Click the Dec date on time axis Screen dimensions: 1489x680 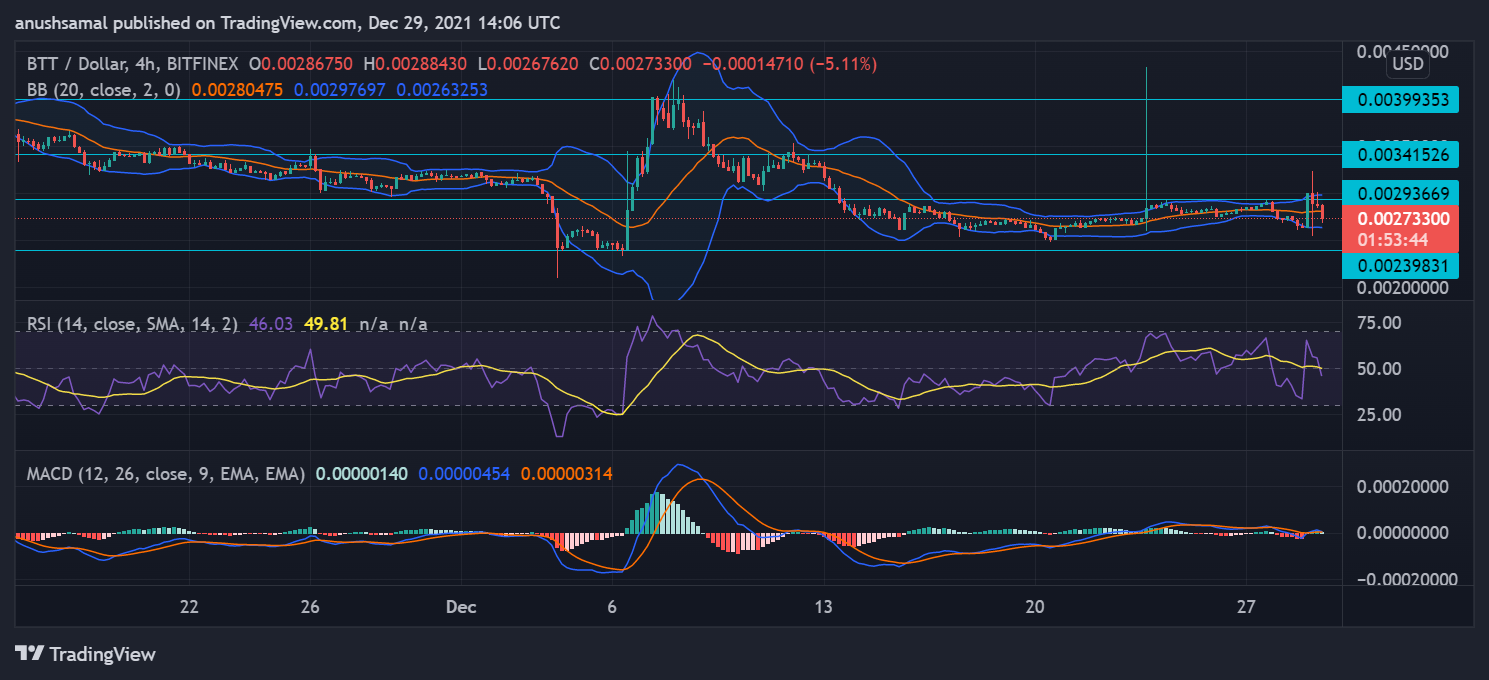(x=460, y=606)
